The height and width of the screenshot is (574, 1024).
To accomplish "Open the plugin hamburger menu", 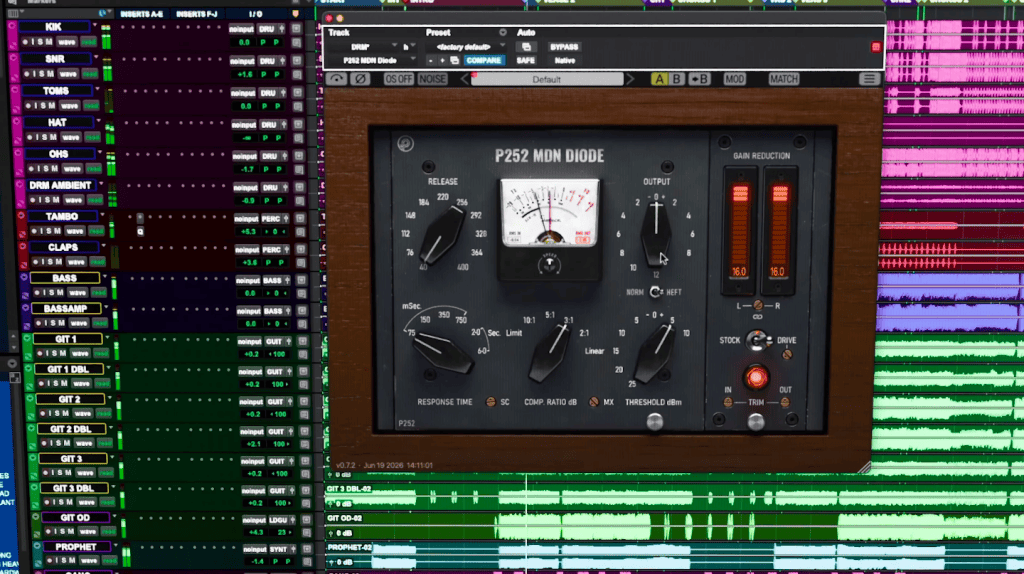I will pyautogui.click(x=869, y=79).
